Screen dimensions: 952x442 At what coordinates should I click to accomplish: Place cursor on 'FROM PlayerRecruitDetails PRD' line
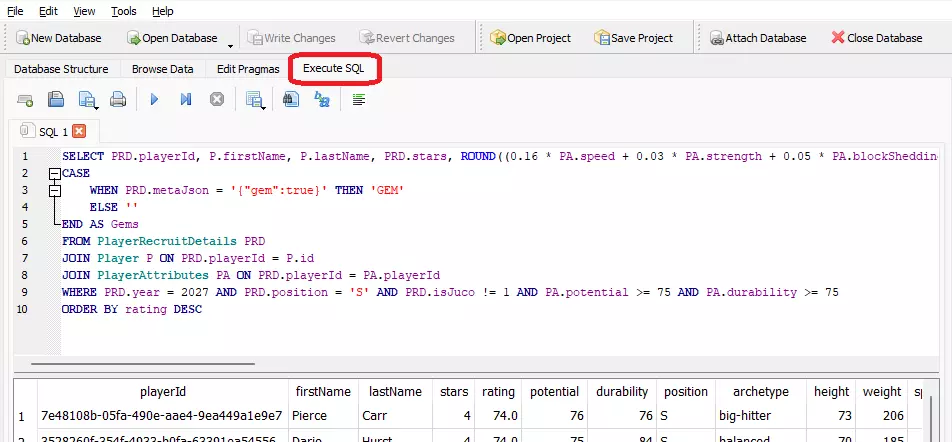pos(163,241)
